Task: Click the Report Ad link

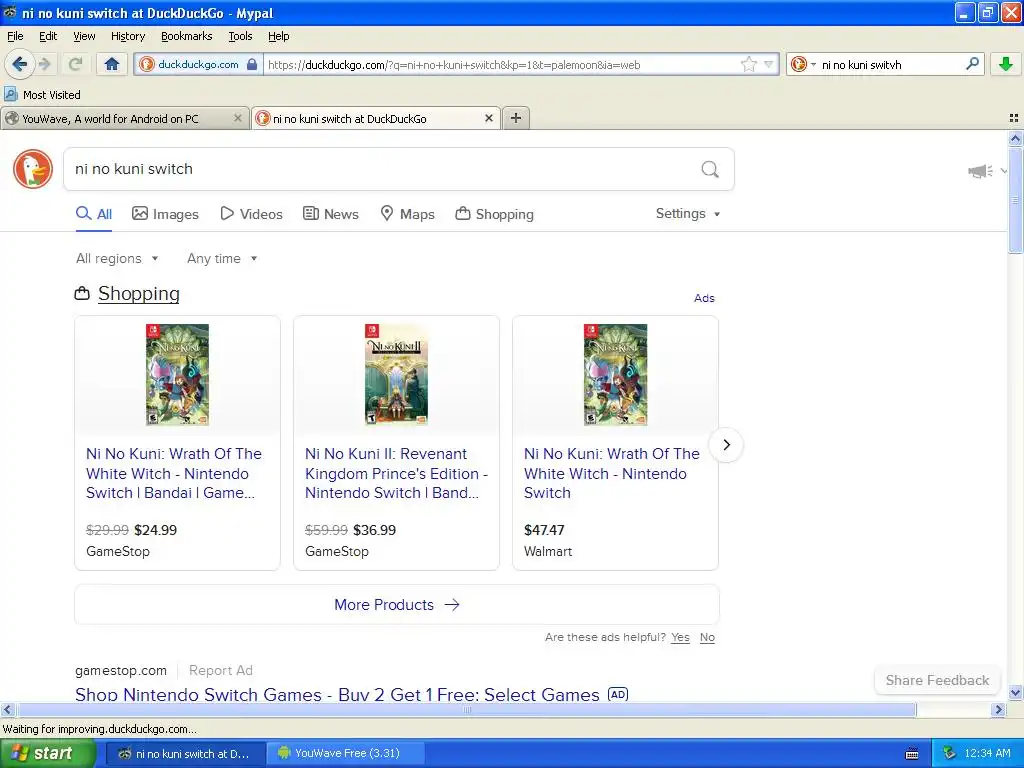Action: 221,670
